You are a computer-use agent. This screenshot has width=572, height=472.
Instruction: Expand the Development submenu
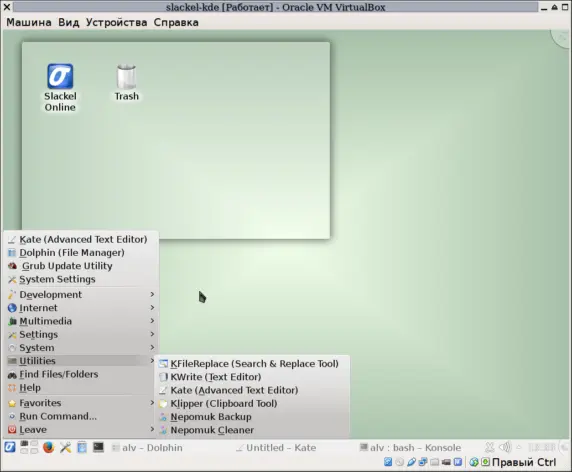click(x=81, y=294)
